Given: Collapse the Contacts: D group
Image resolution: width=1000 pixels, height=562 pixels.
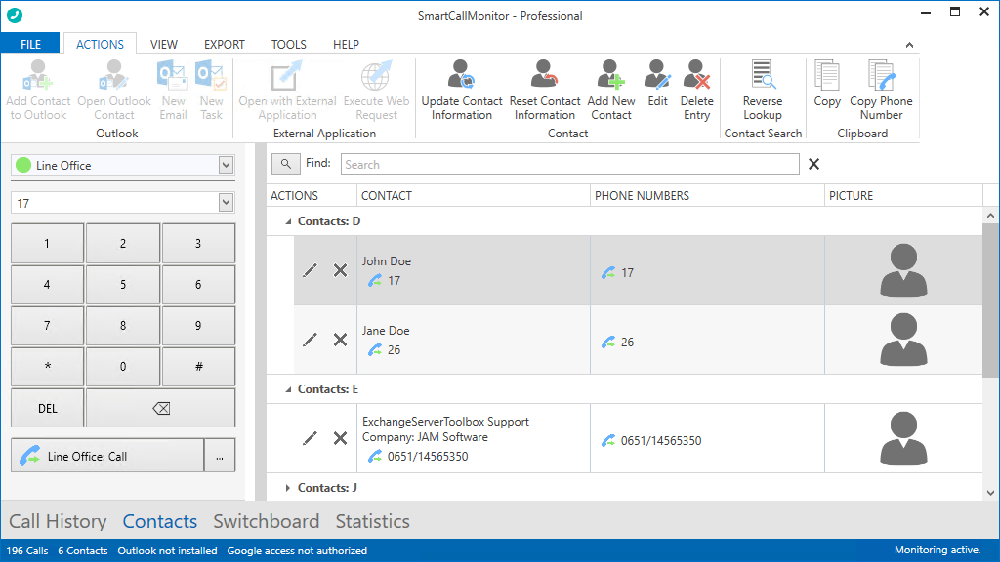Looking at the screenshot, I should coord(288,221).
